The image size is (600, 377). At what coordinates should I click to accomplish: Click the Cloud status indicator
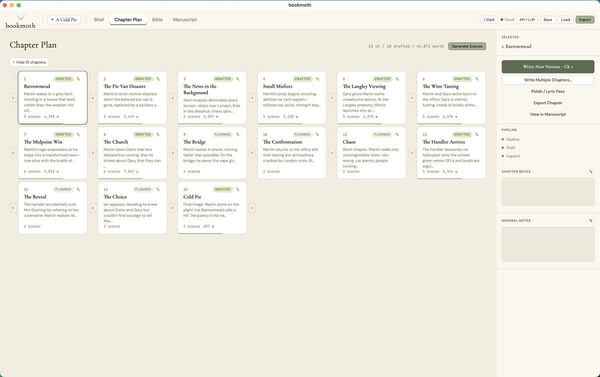point(507,20)
